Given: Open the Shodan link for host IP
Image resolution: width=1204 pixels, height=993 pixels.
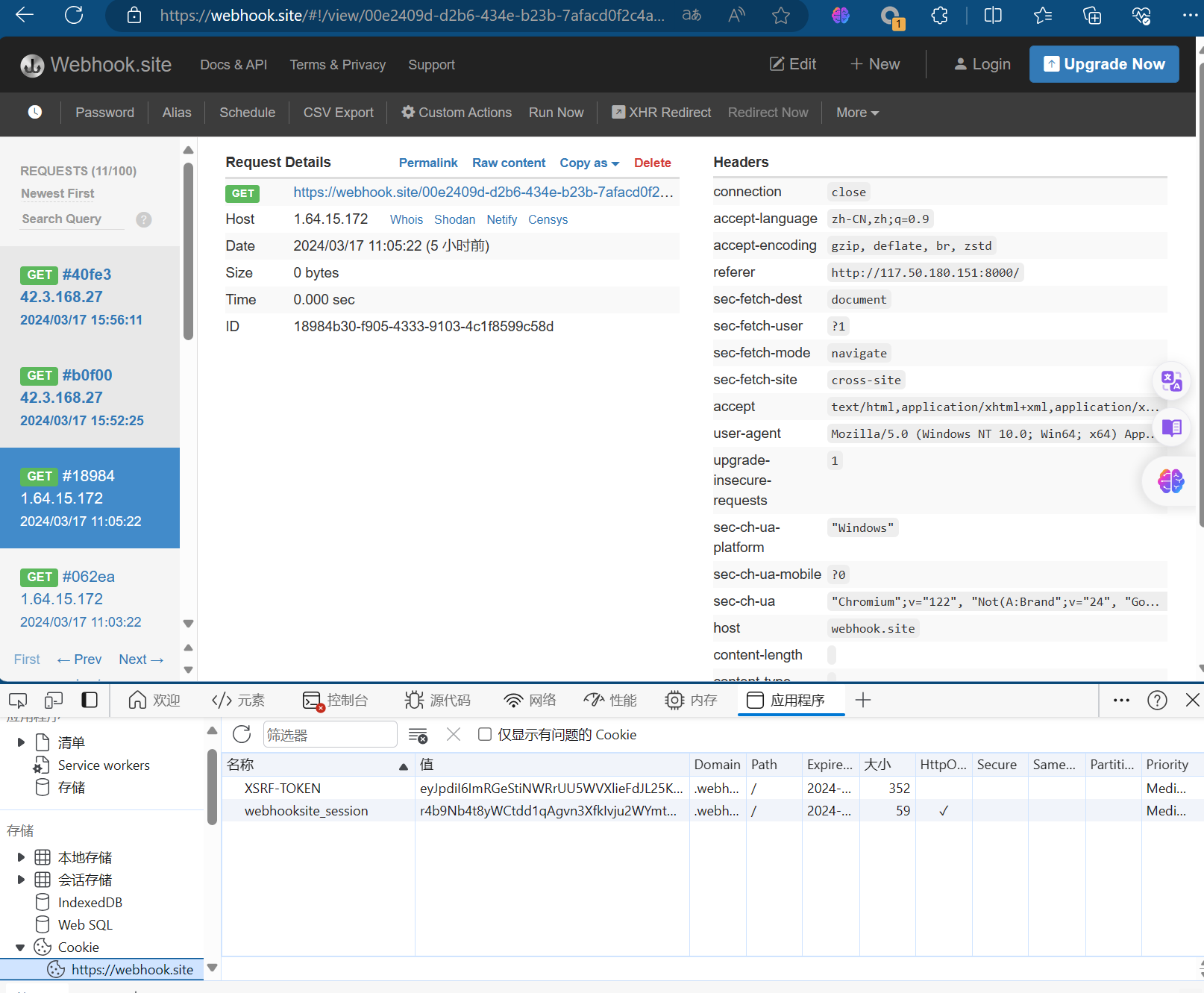Looking at the screenshot, I should point(454,219).
